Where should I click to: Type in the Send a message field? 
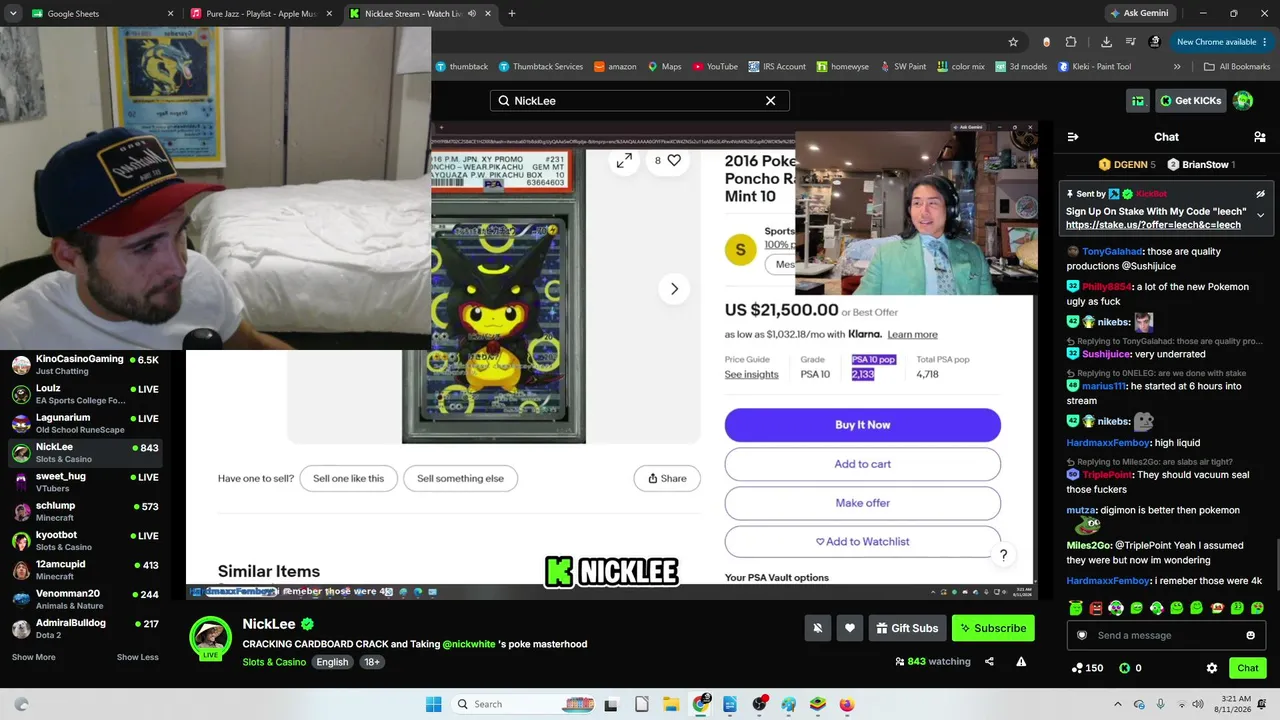coord(1166,635)
